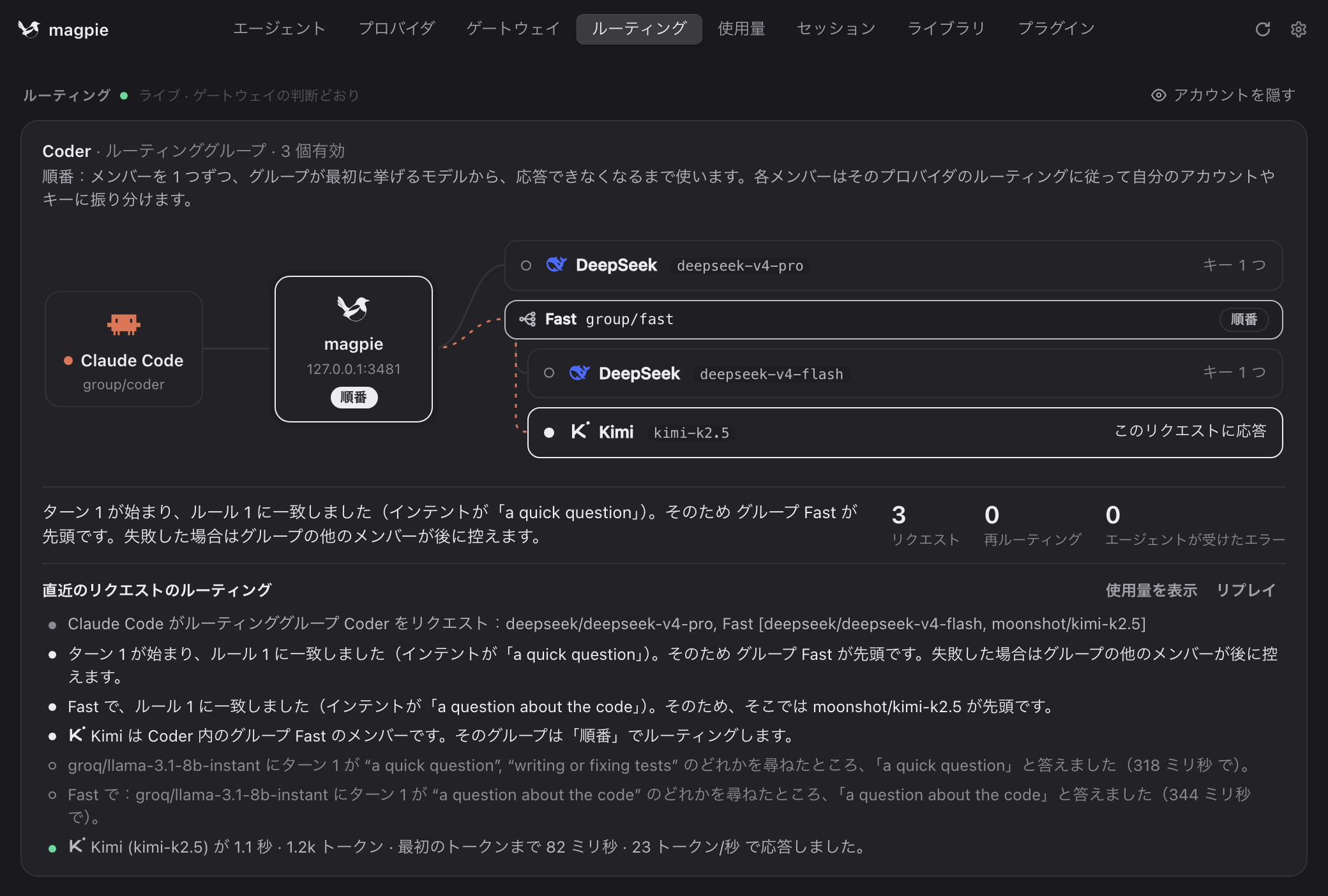Switch to the ゲートウェイ tab
The height and width of the screenshot is (896, 1328).
tap(513, 29)
